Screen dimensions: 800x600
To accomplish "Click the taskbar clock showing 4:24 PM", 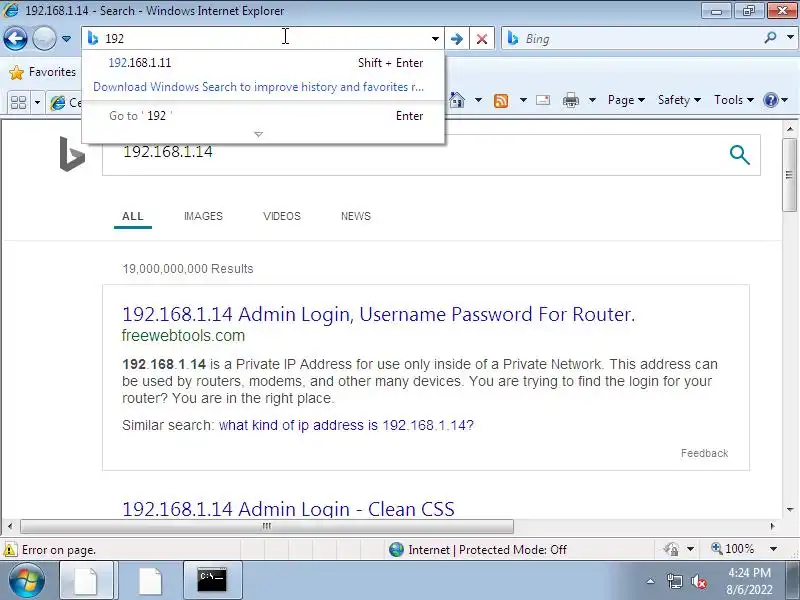I will tap(749, 581).
